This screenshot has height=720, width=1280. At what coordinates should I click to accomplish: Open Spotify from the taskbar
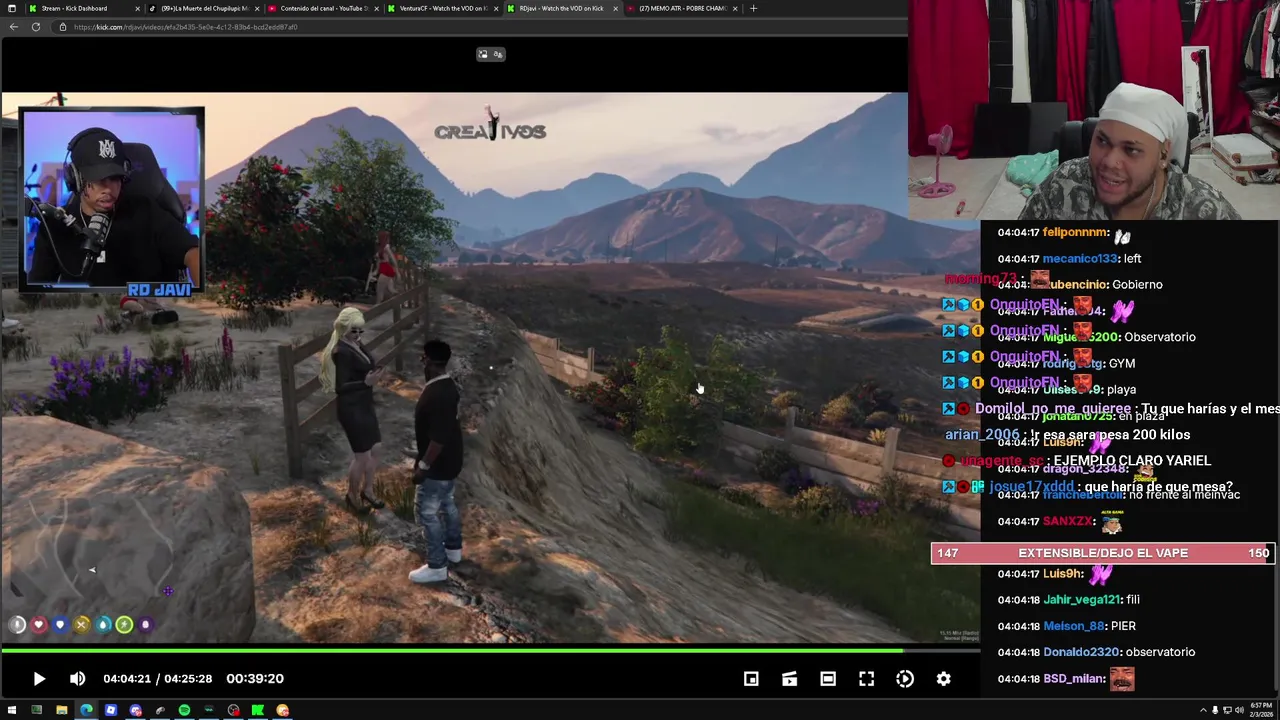184,710
